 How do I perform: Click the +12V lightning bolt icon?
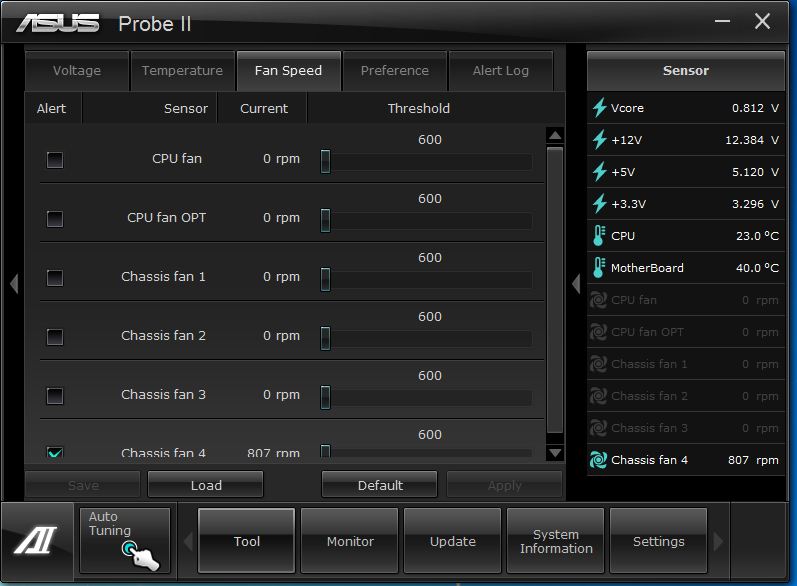coord(600,140)
